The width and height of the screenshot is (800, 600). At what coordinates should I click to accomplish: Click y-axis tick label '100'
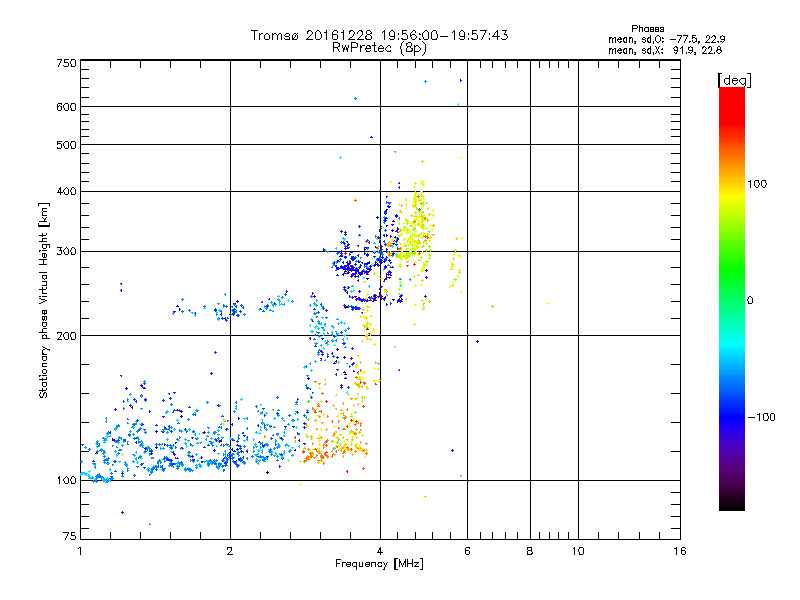tap(67, 480)
